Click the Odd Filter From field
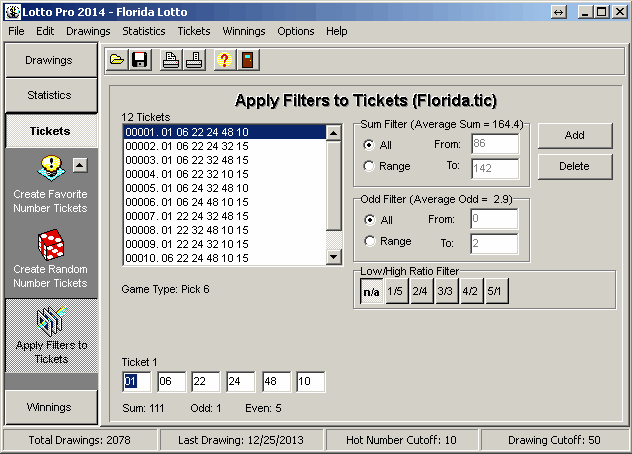Image resolution: width=632 pixels, height=454 pixels. (494, 219)
